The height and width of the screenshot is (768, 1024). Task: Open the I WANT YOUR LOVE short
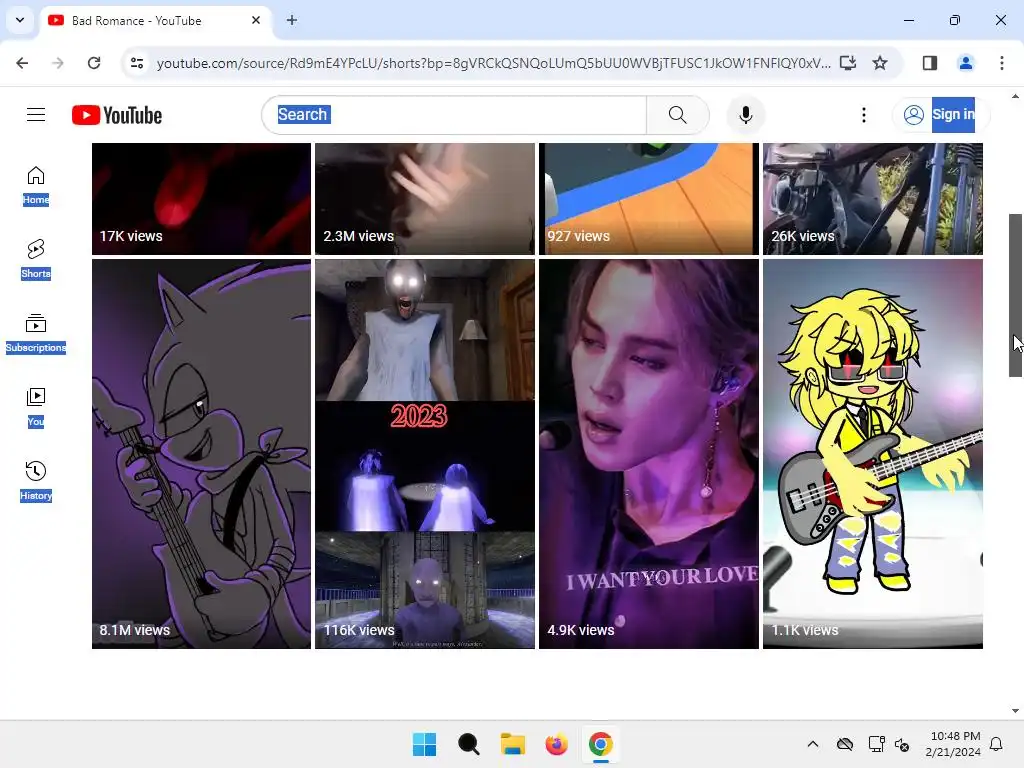648,454
